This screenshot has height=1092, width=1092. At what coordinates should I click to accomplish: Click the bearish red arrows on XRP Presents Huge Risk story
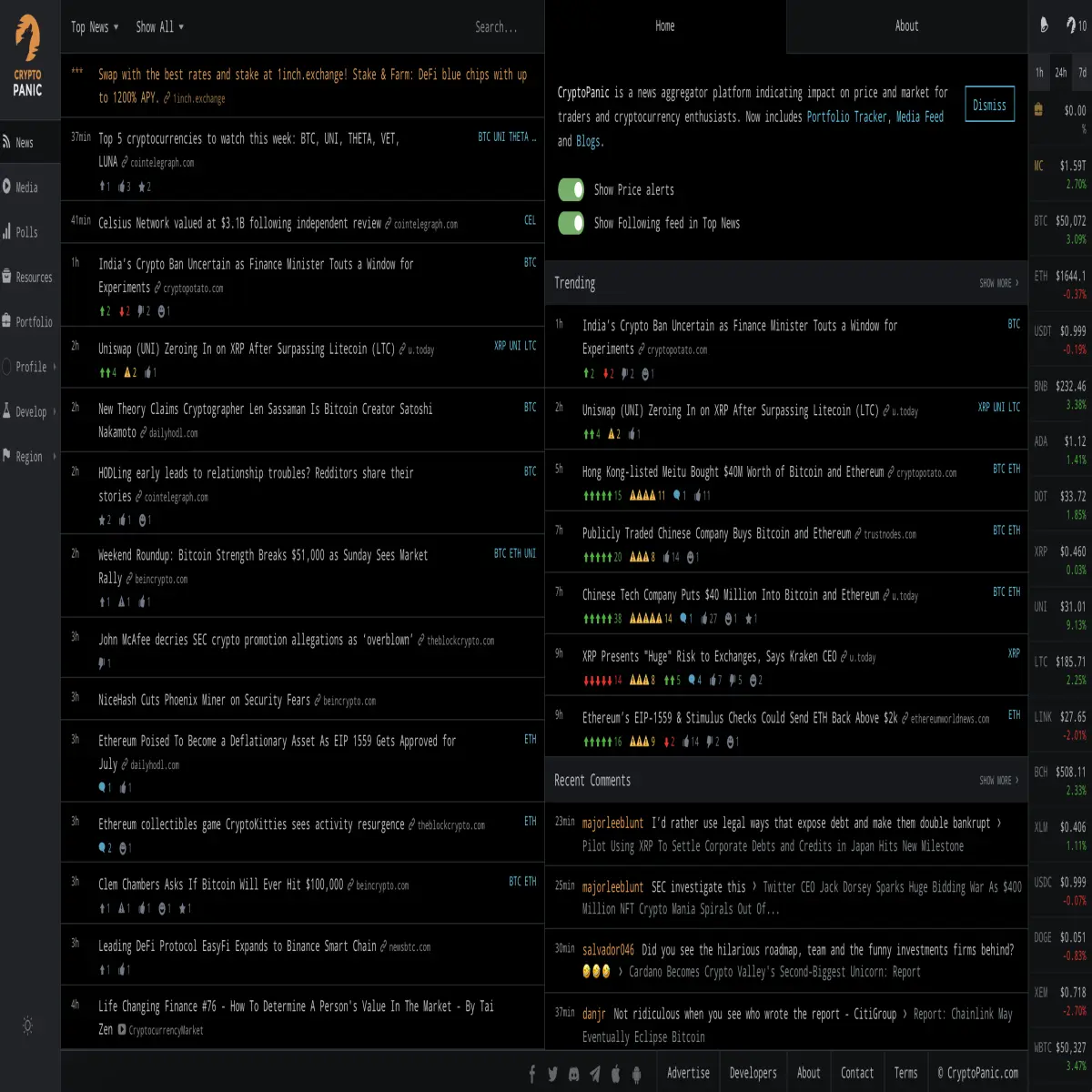pos(602,680)
